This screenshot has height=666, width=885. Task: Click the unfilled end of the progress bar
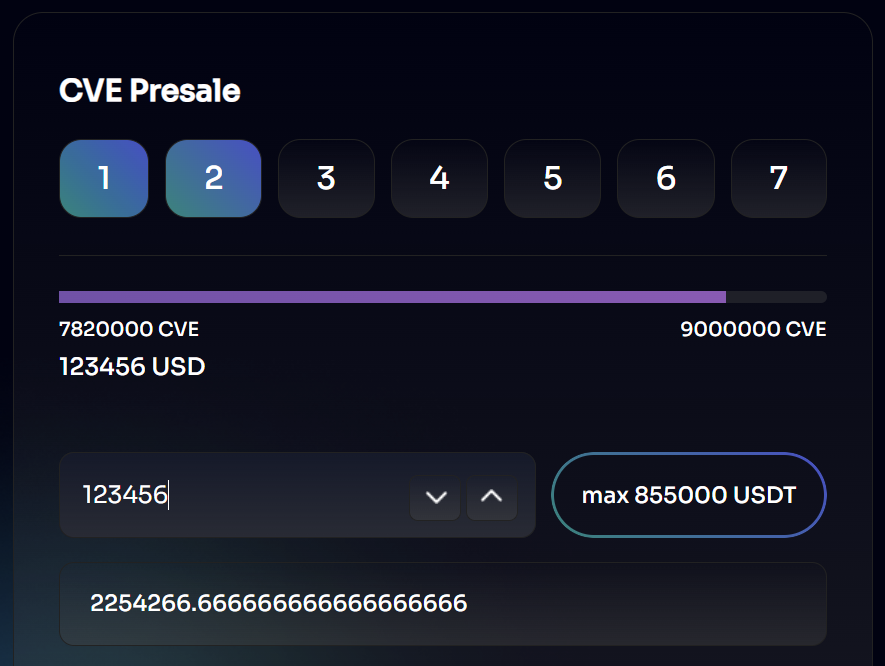(x=776, y=297)
